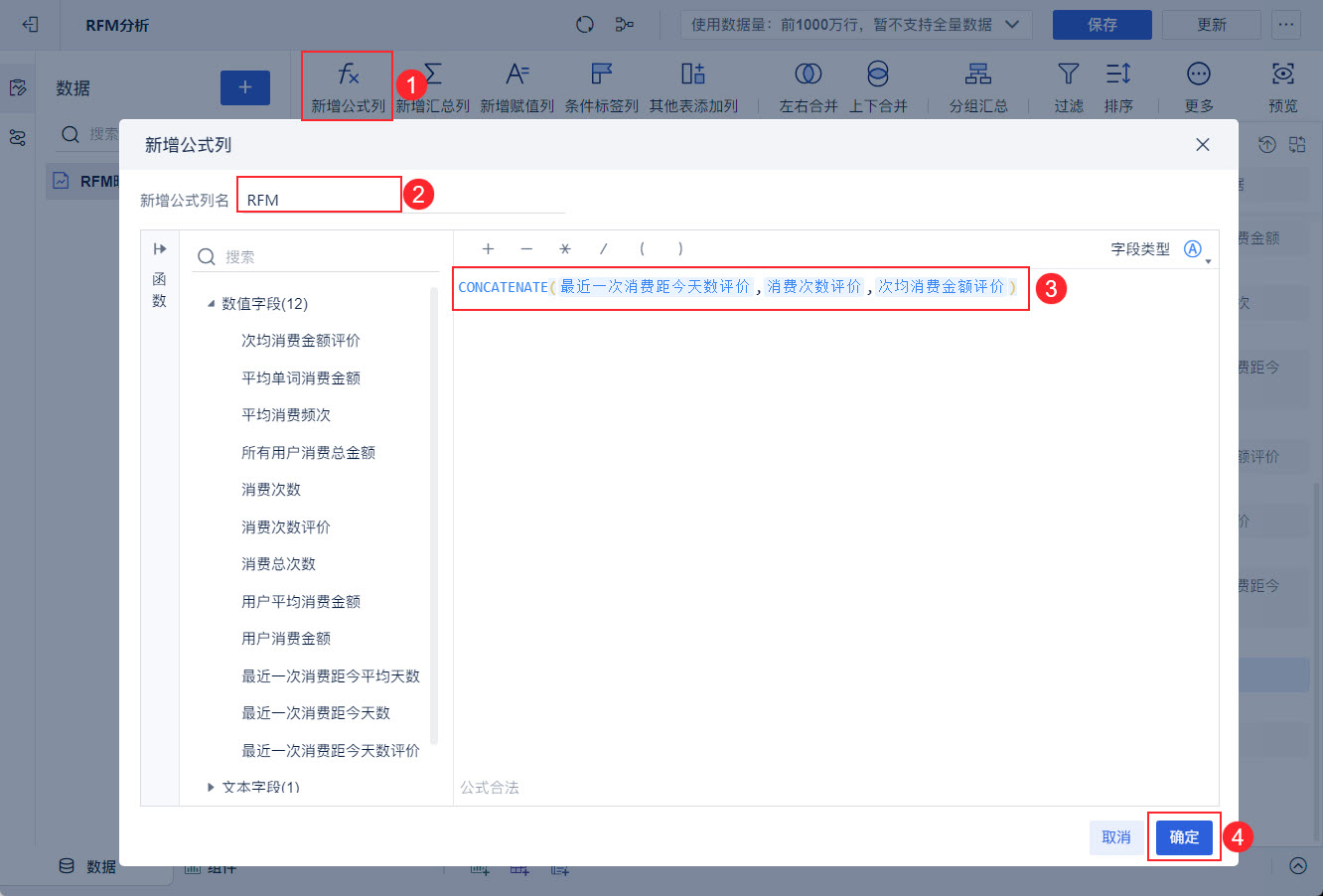Select field 消费总次数

278,564
